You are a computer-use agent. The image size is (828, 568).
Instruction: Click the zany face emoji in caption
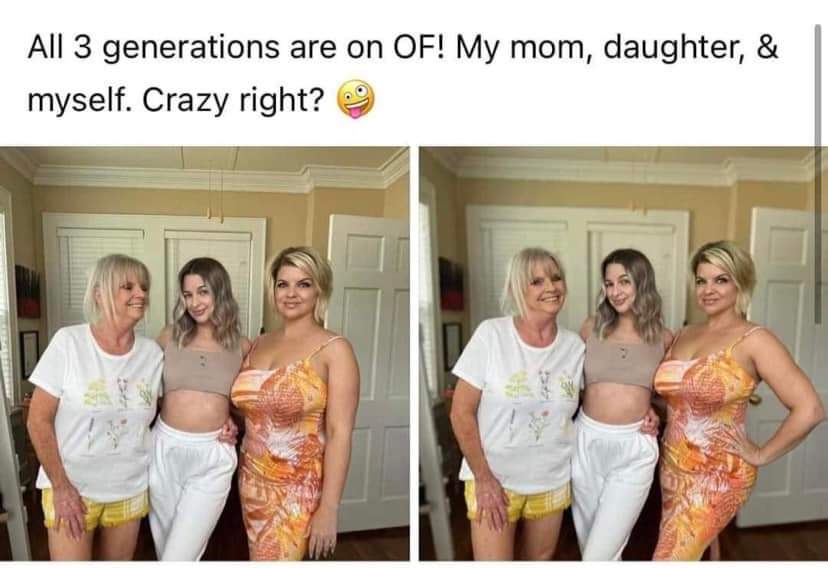coord(356,99)
